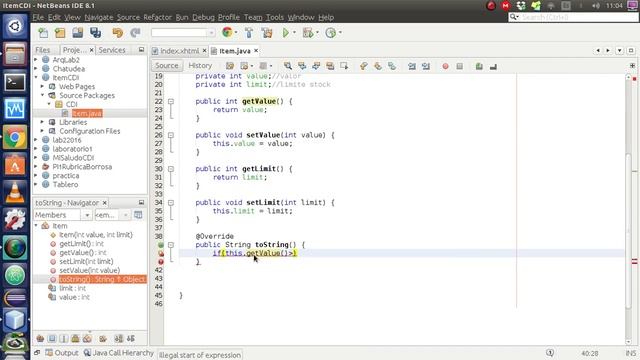Image resolution: width=640 pixels, height=360 pixels.
Task: Select getLimit() in the Navigator
Action: 81,244
